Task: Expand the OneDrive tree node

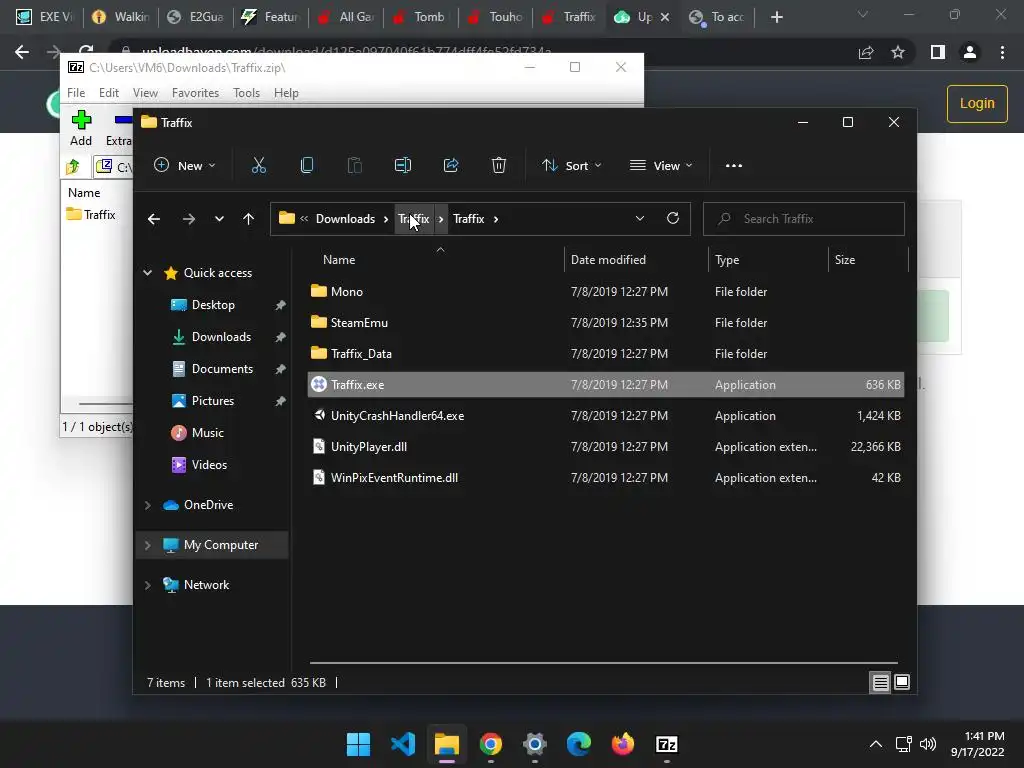Action: pyautogui.click(x=148, y=505)
